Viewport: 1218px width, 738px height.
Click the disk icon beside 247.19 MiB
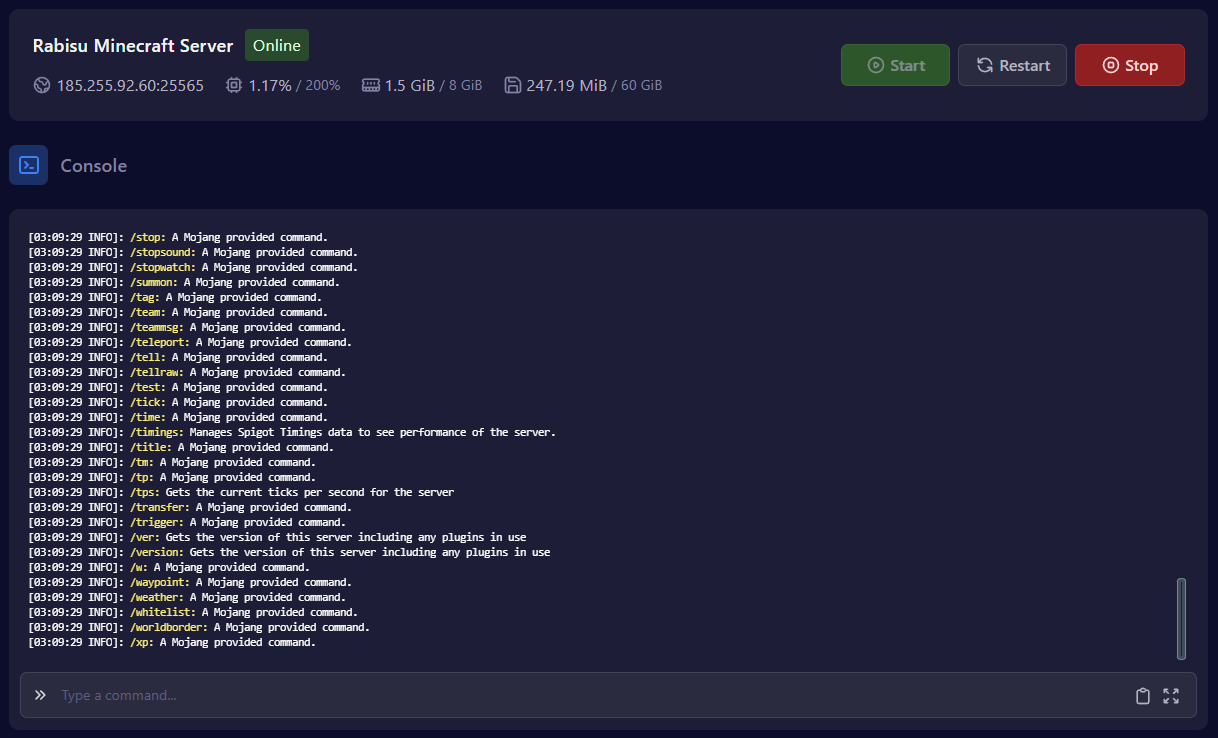click(x=512, y=86)
